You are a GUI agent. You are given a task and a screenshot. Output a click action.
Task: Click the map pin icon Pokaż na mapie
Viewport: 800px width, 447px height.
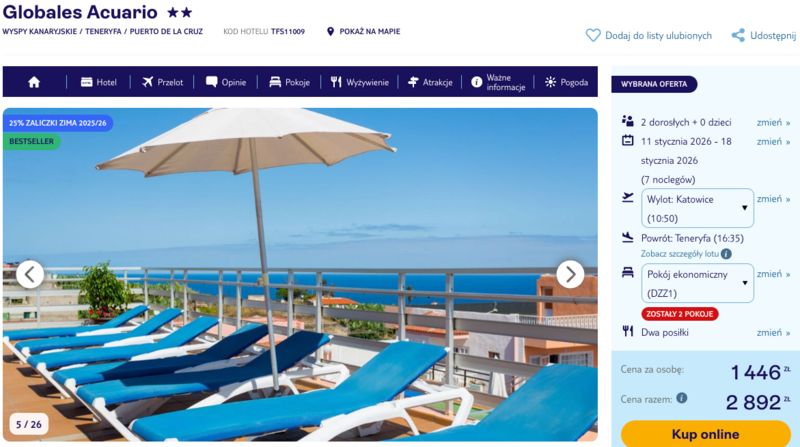(x=330, y=32)
